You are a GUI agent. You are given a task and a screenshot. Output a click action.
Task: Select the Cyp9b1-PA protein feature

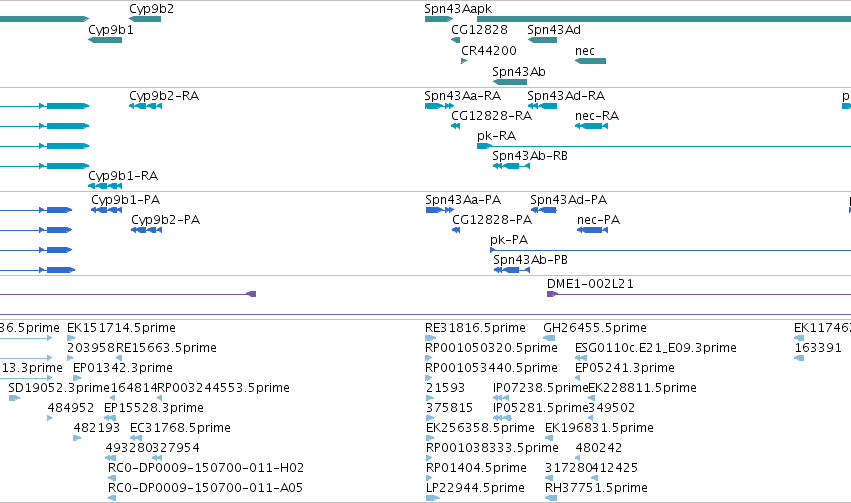[x=106, y=210]
